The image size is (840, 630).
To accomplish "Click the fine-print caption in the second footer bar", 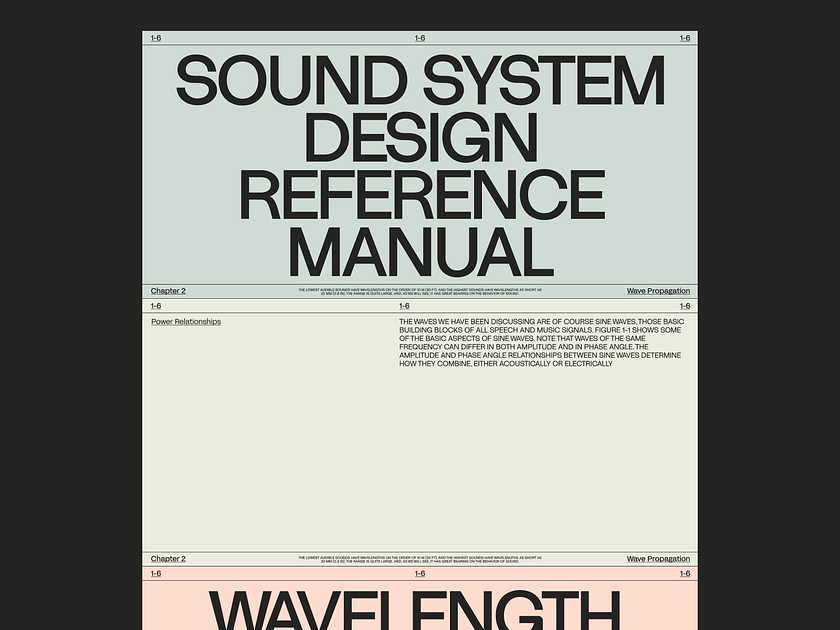I will coord(419,559).
